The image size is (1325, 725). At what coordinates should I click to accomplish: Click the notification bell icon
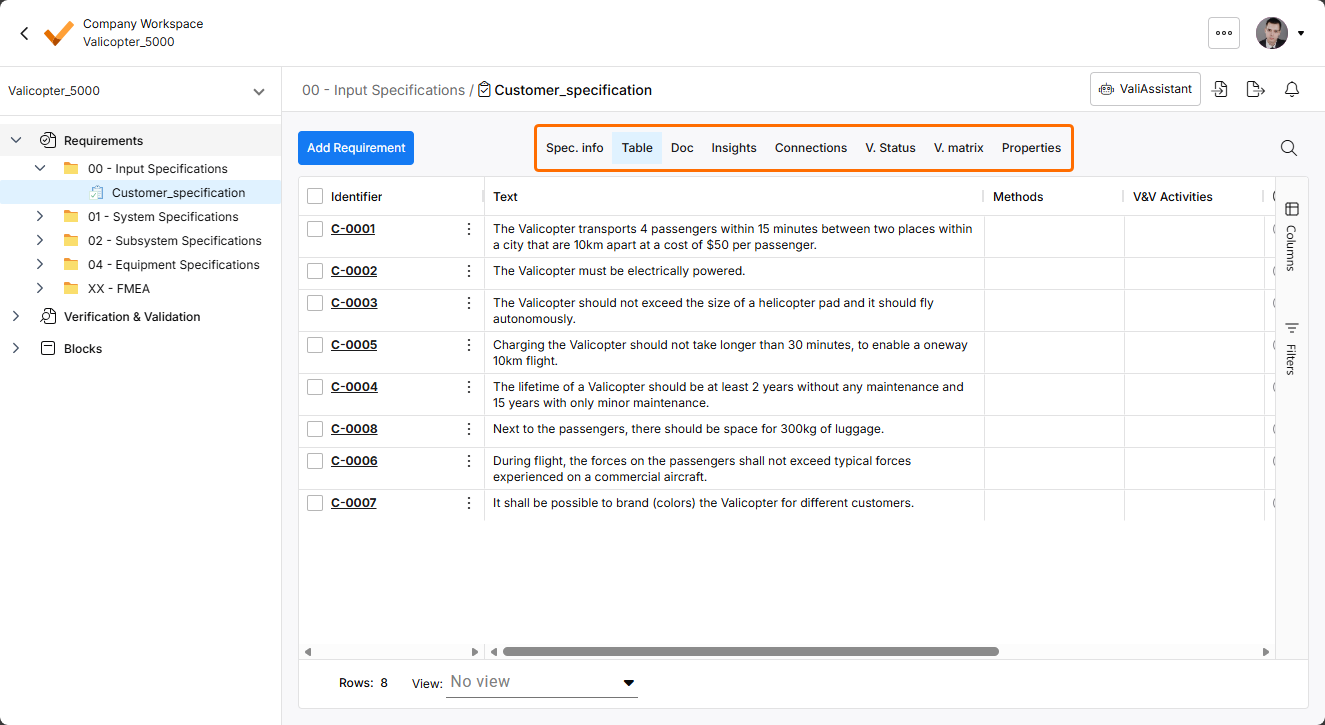(x=1292, y=90)
